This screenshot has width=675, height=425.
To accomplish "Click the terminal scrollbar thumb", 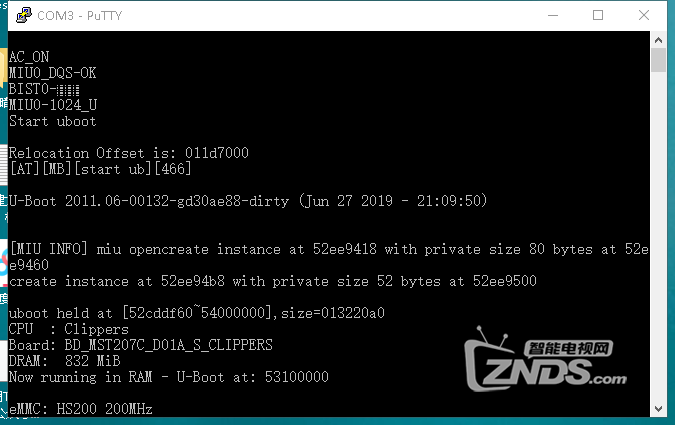I will [658, 60].
